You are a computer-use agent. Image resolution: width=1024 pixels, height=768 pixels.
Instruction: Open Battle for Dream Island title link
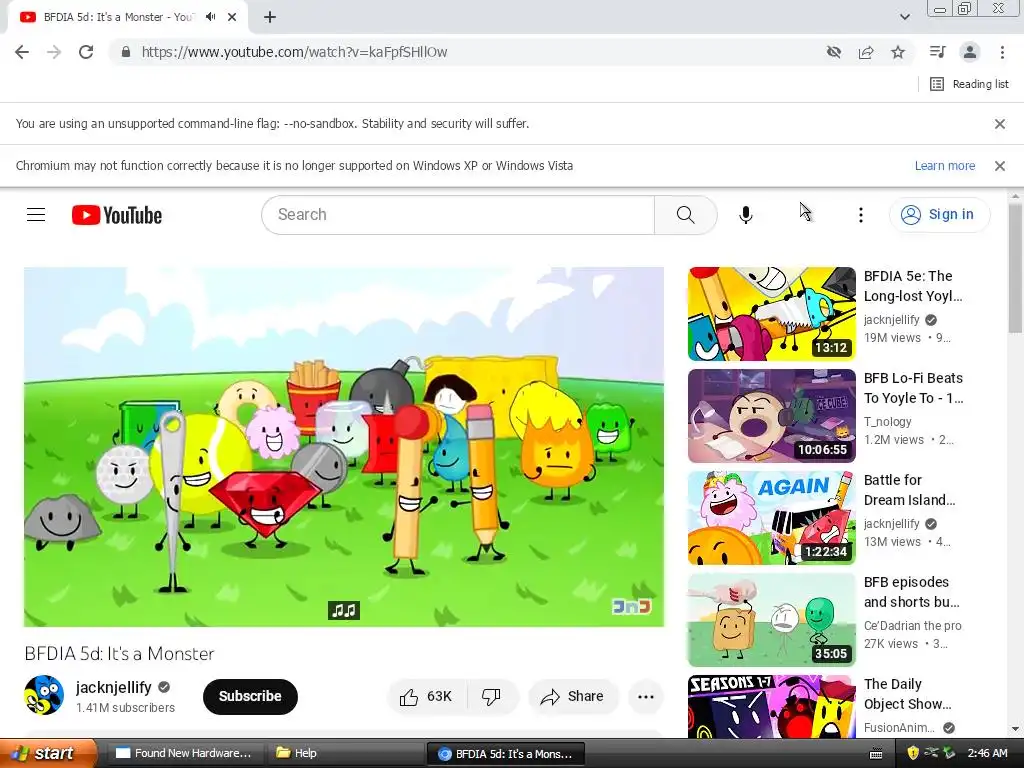point(909,490)
